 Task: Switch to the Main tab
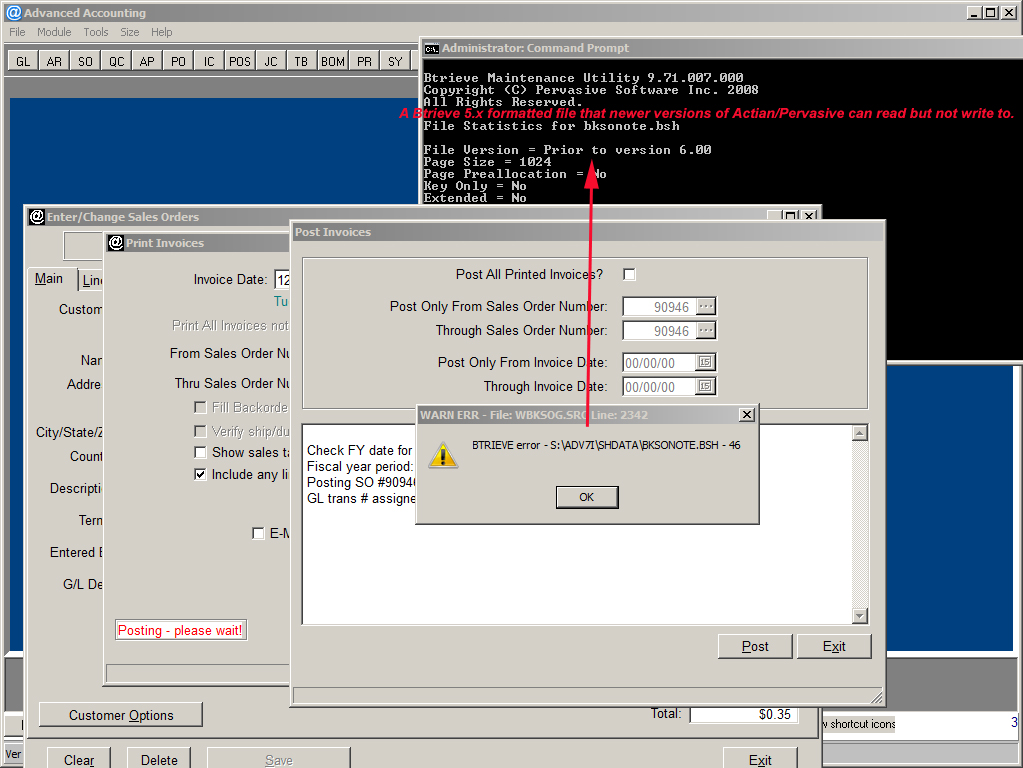click(50, 279)
